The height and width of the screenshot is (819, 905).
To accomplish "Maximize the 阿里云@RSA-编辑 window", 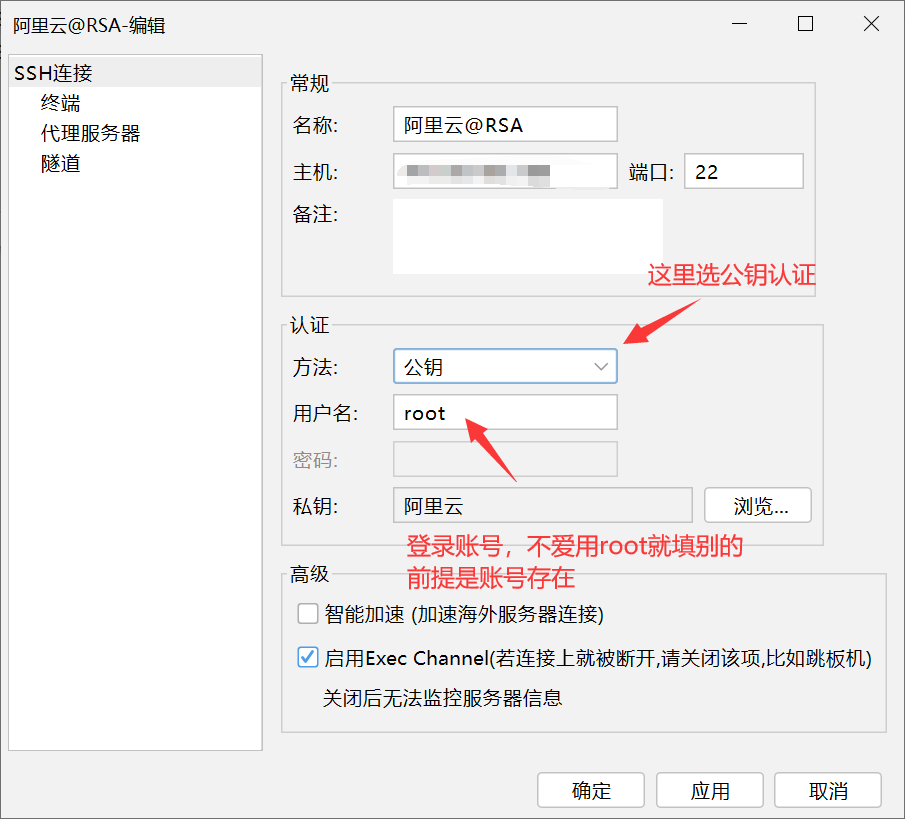I will tap(805, 24).
